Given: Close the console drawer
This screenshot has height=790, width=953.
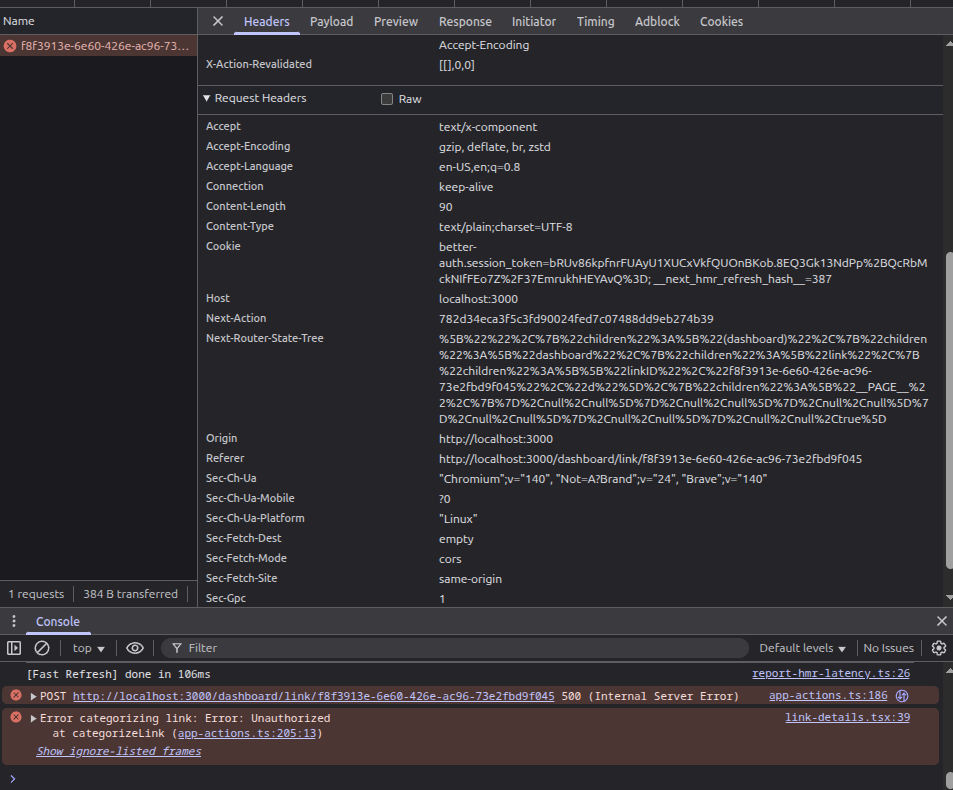Looking at the screenshot, I should [x=941, y=621].
